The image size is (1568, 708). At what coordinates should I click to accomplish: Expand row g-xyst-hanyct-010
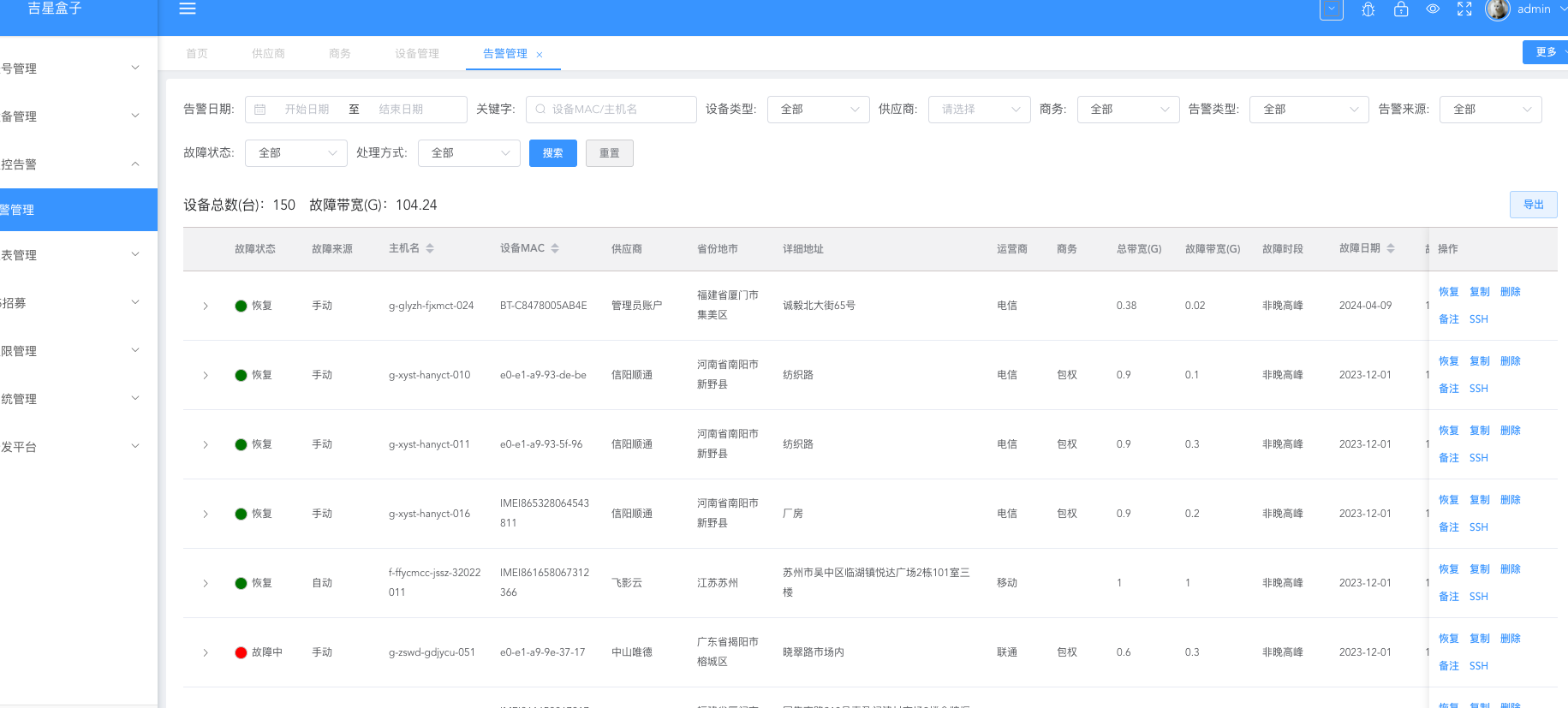206,375
